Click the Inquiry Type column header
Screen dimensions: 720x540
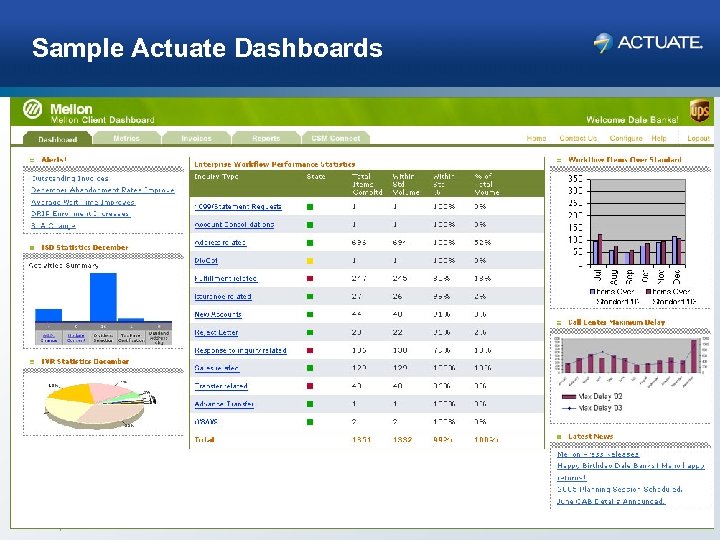216,176
